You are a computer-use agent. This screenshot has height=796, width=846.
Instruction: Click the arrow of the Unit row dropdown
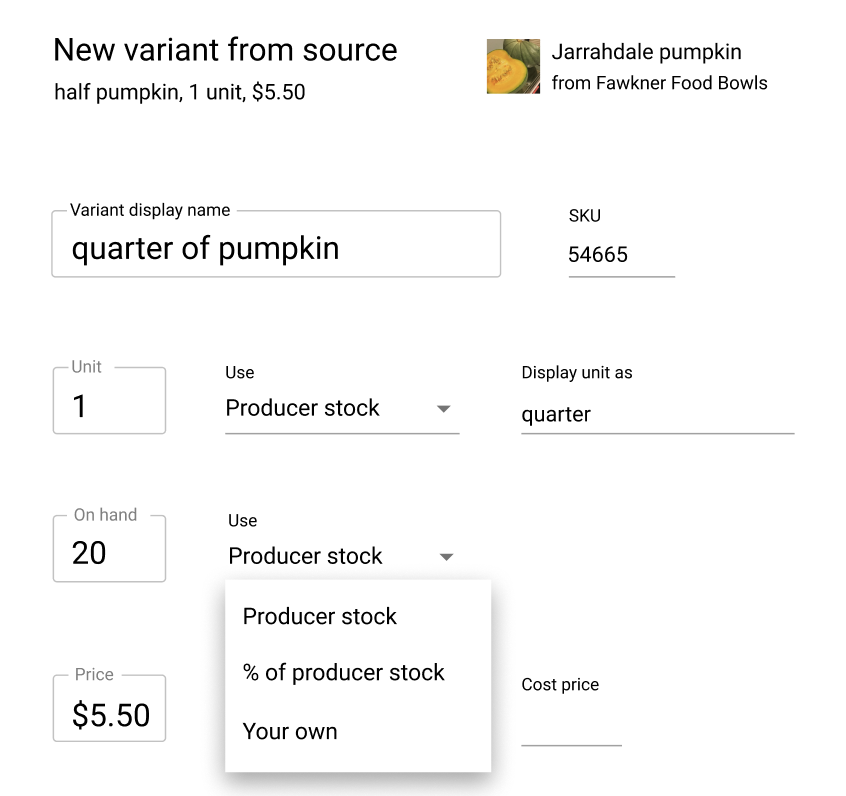point(445,409)
